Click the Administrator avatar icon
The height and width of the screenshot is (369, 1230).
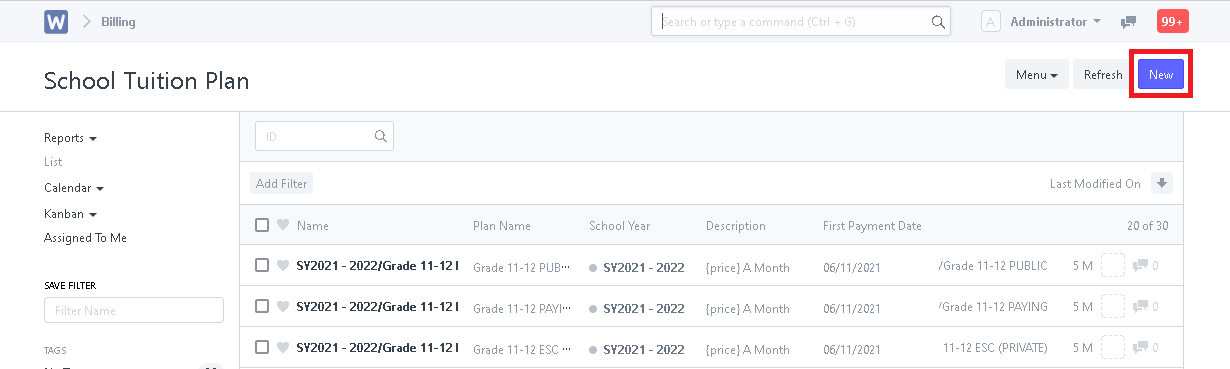point(991,21)
